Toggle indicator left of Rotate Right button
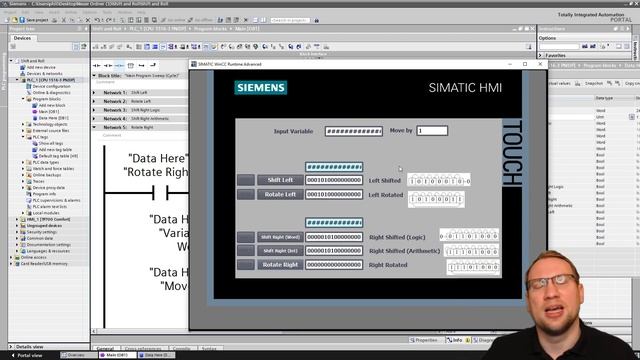 [246, 264]
